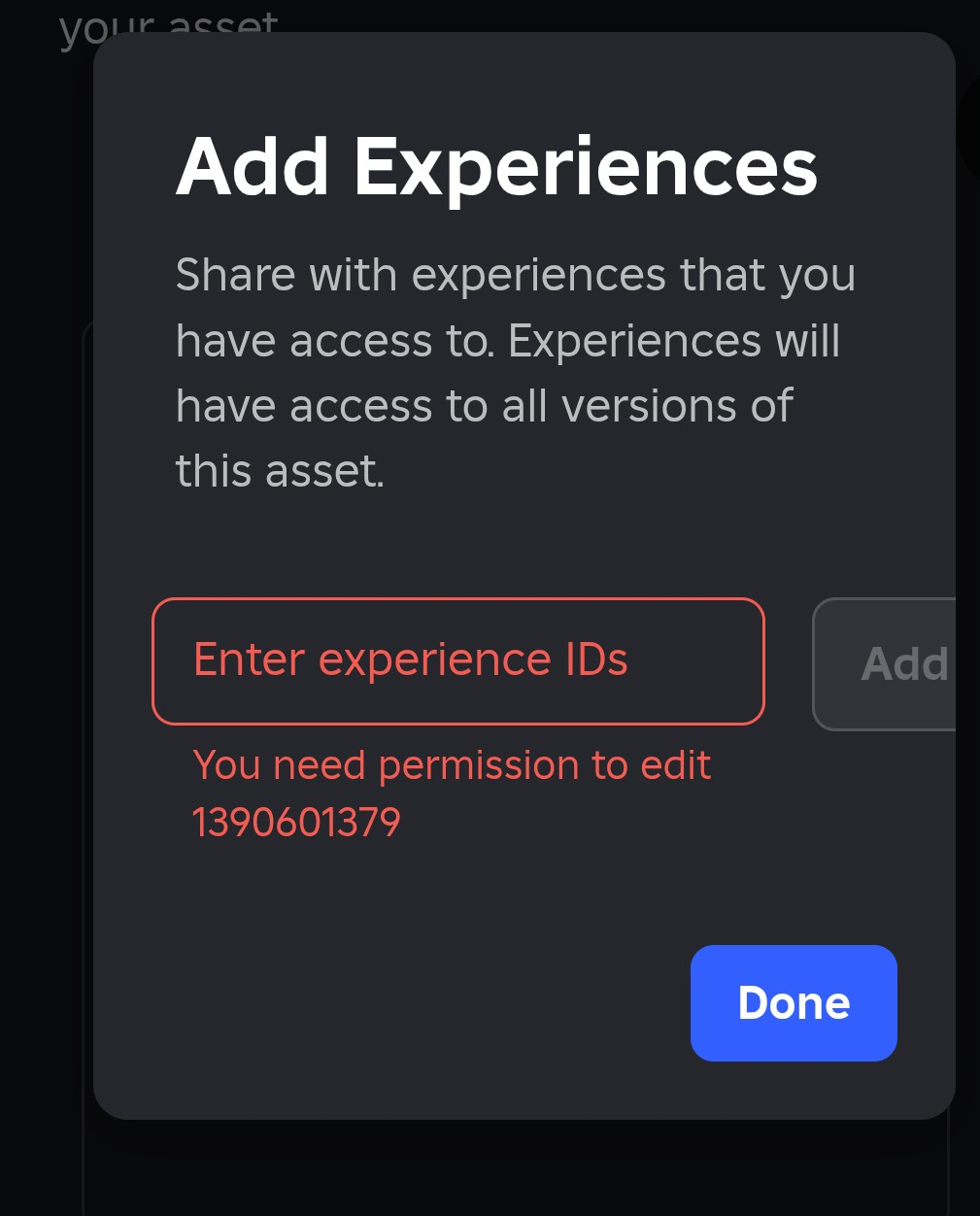This screenshot has width=980, height=1216.
Task: Click the red border of the ID field
Action: tap(456, 600)
